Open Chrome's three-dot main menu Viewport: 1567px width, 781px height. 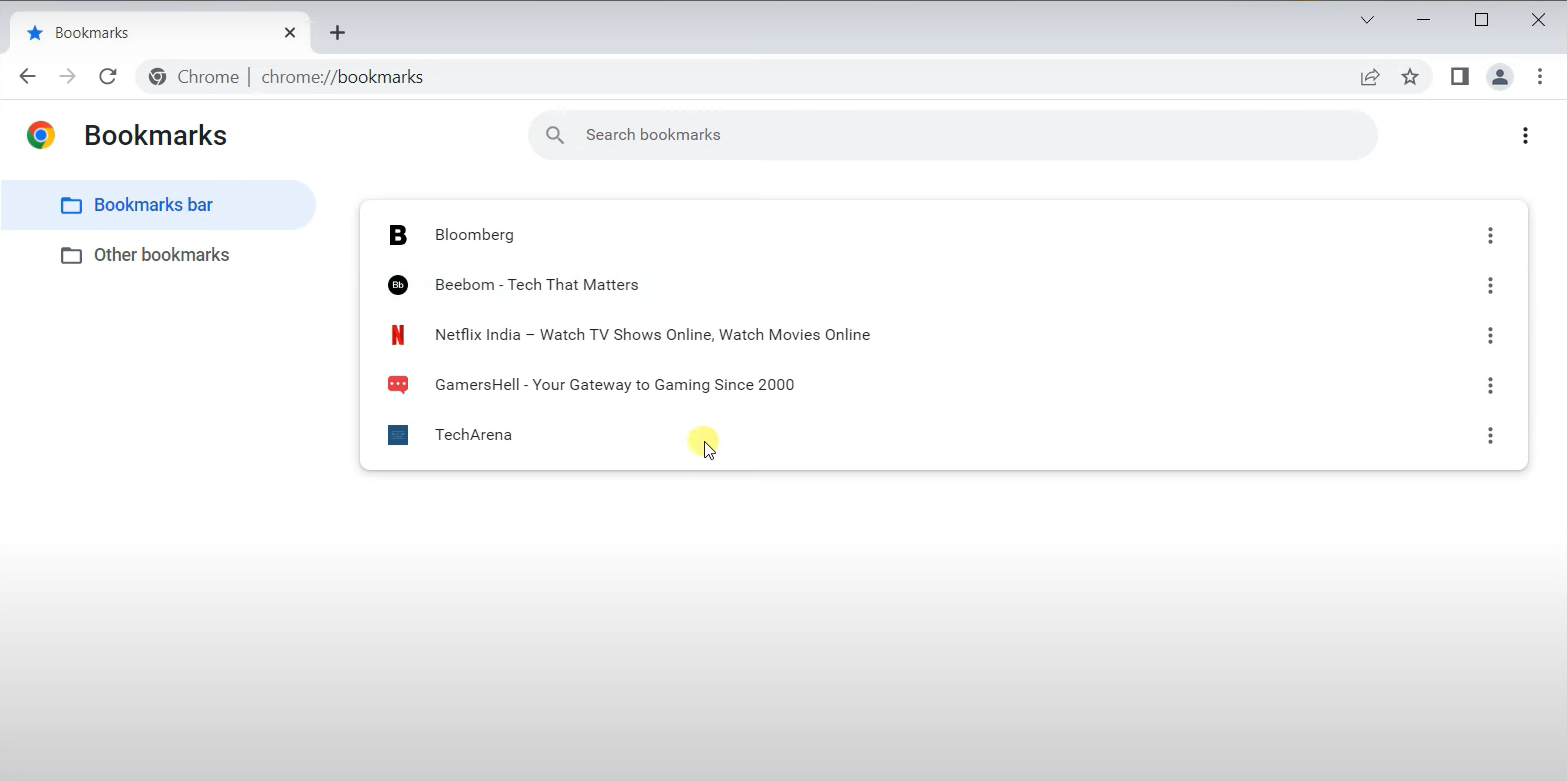[x=1540, y=77]
